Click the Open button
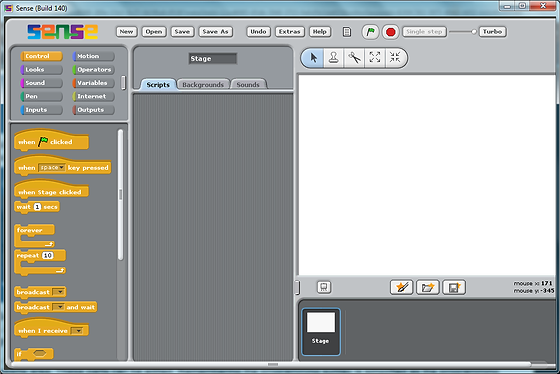The image size is (560, 374). (x=154, y=32)
